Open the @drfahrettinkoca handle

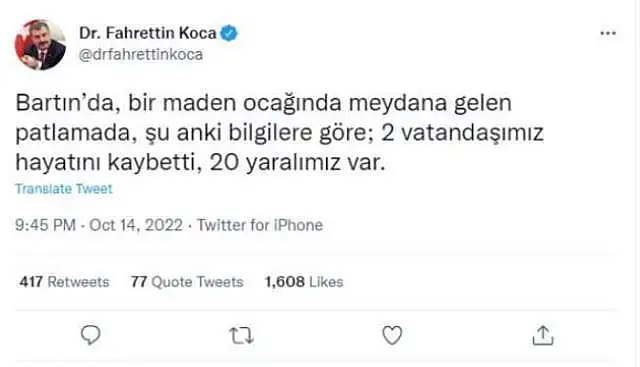coord(141,55)
